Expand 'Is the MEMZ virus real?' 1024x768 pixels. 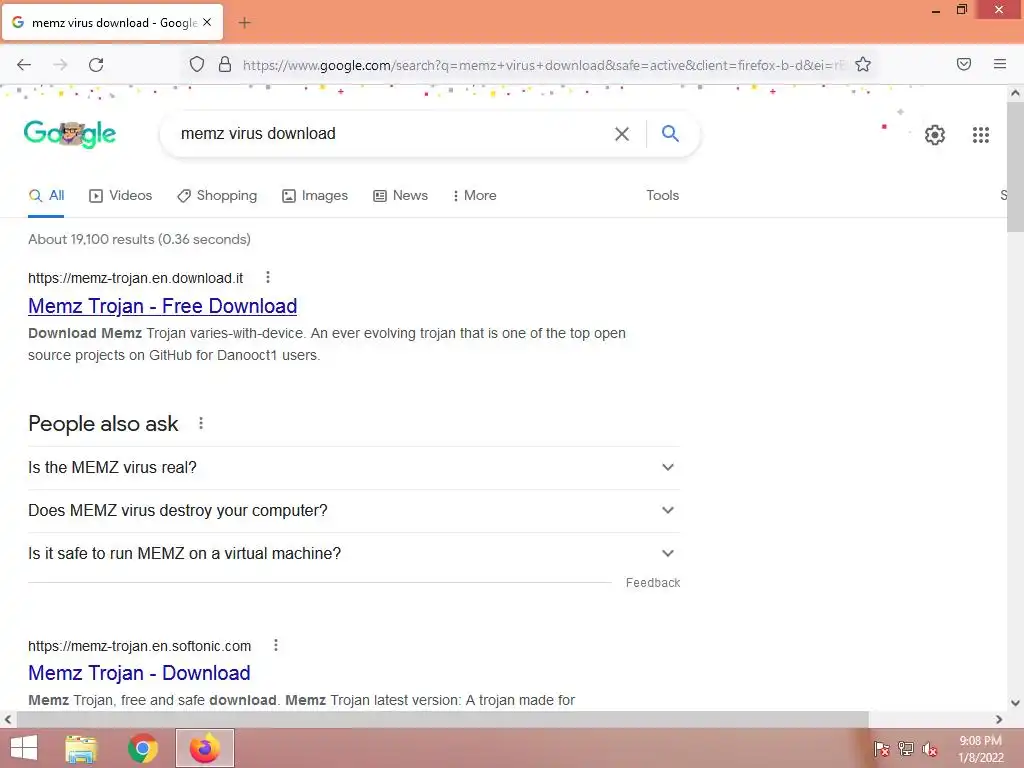point(354,468)
